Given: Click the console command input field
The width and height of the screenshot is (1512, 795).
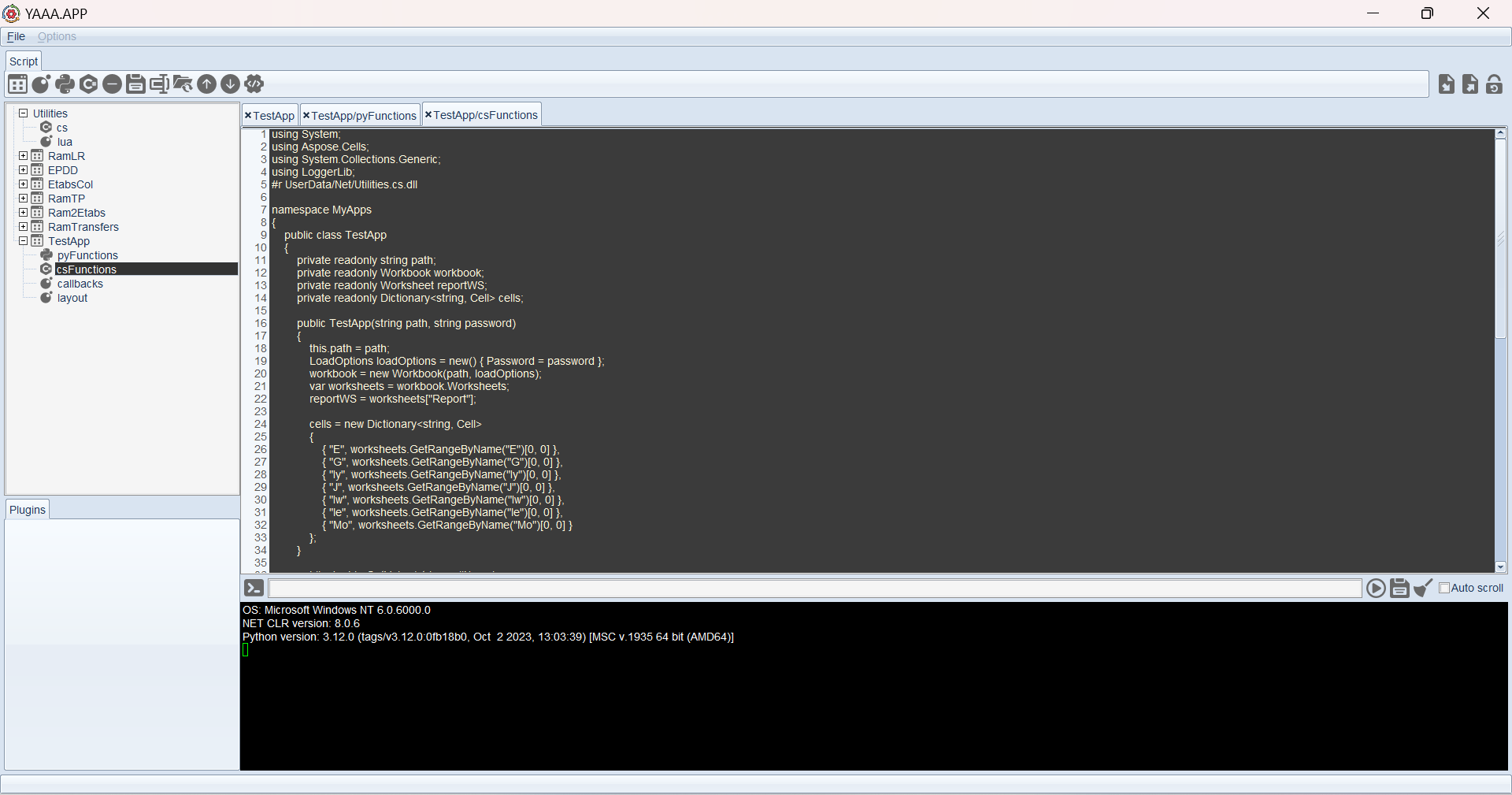Looking at the screenshot, I should [815, 589].
